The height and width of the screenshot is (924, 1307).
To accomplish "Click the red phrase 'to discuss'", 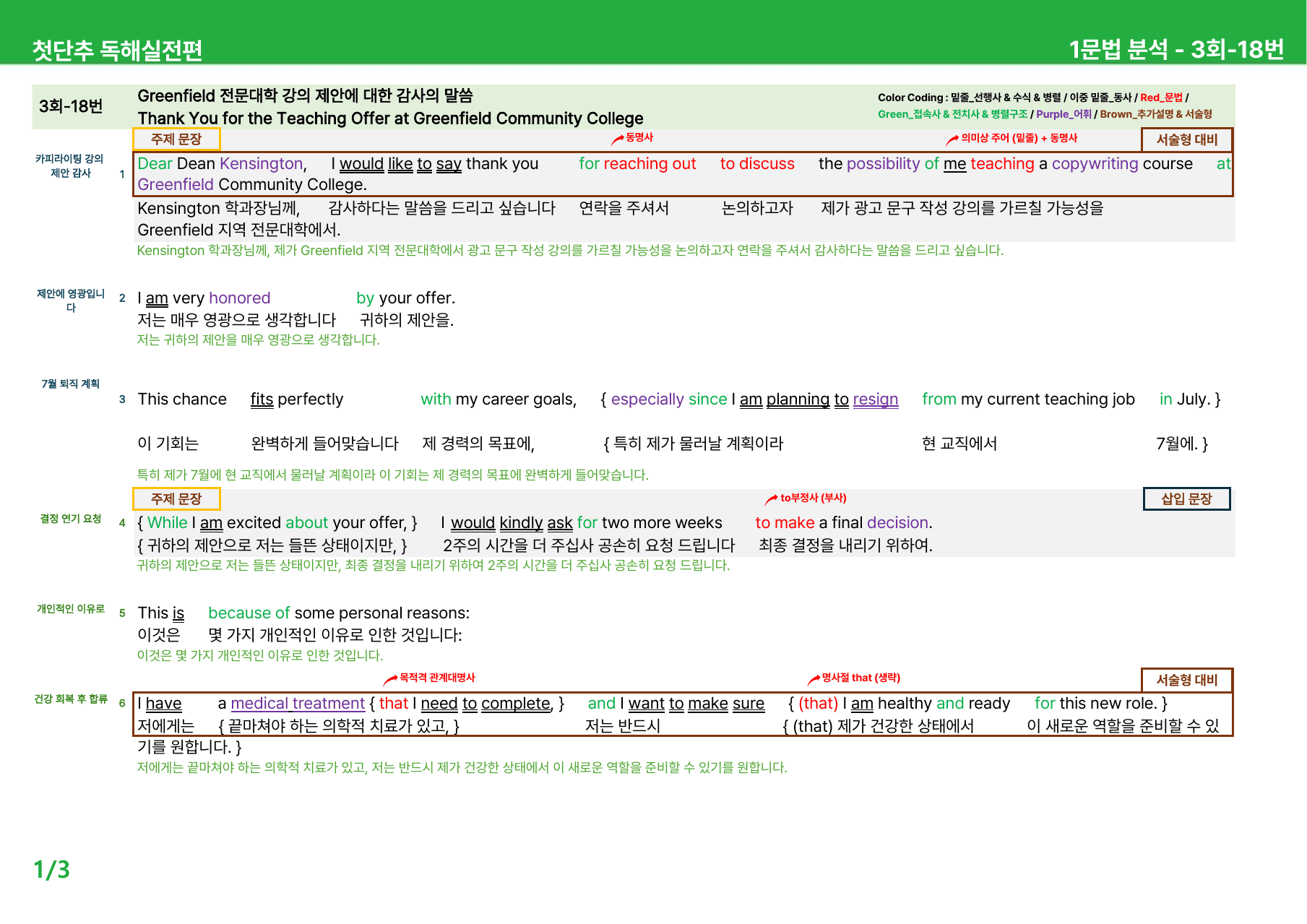I will pos(757,164).
